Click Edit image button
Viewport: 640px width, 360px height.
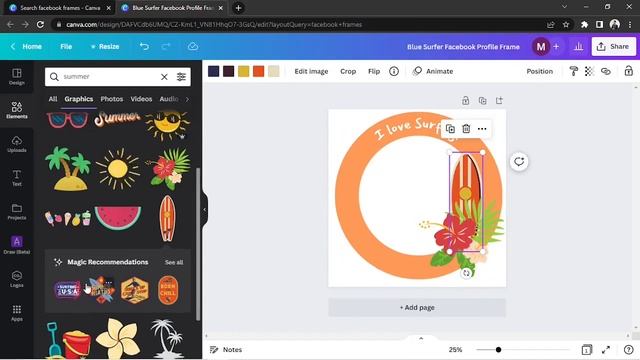click(x=311, y=71)
